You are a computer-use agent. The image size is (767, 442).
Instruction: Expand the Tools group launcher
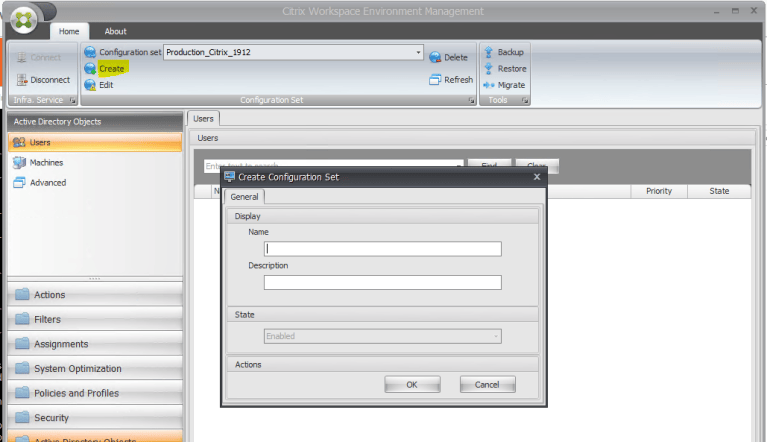525,100
